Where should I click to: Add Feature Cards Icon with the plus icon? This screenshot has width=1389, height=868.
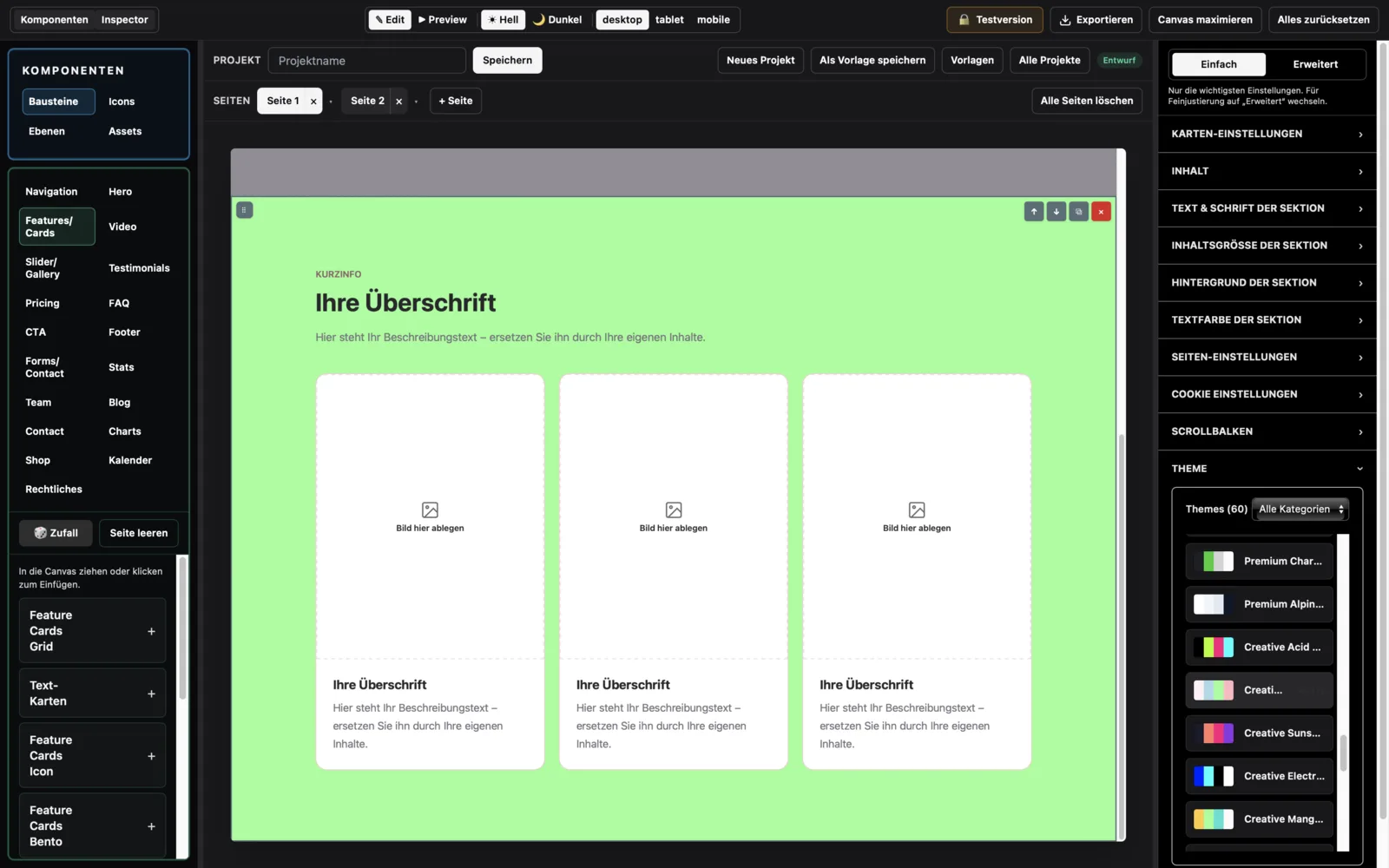click(x=151, y=756)
